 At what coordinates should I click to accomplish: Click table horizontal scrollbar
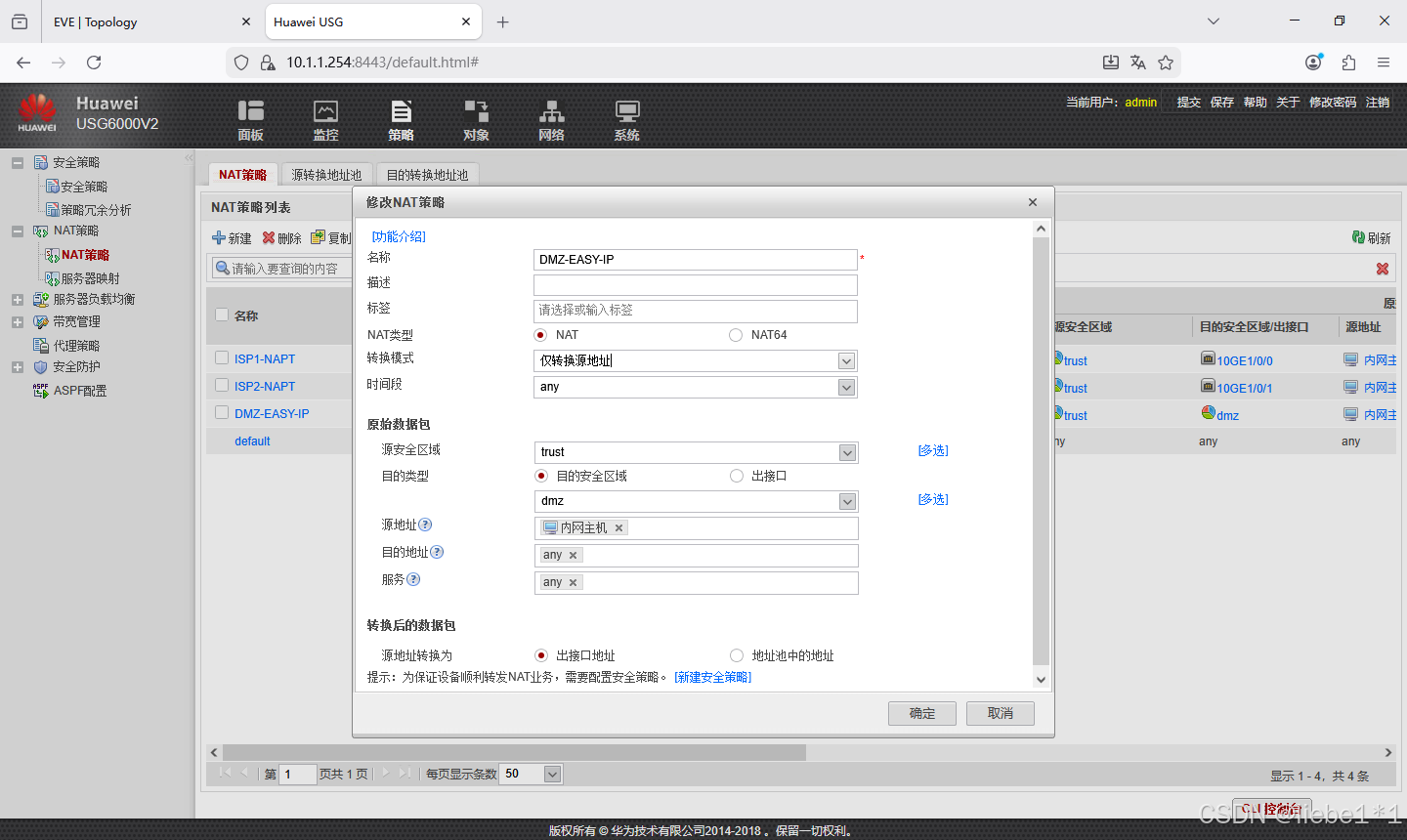click(x=514, y=752)
